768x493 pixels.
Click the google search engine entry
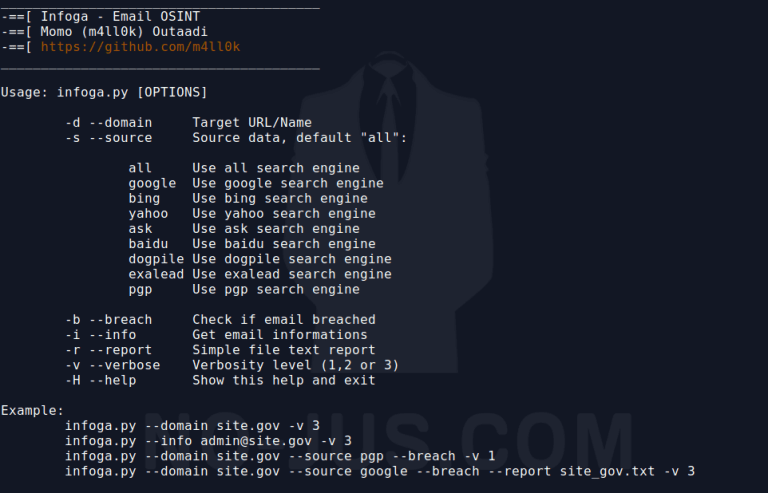256,184
